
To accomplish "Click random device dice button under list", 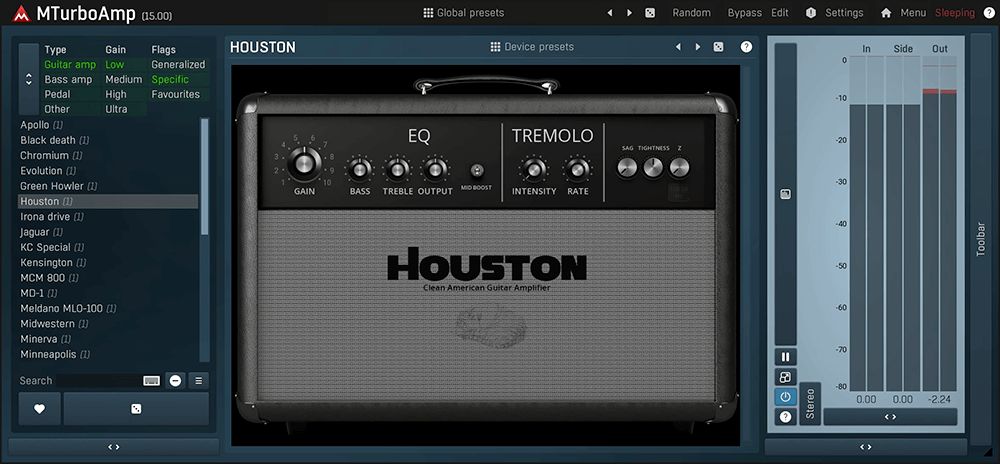I will coord(136,409).
